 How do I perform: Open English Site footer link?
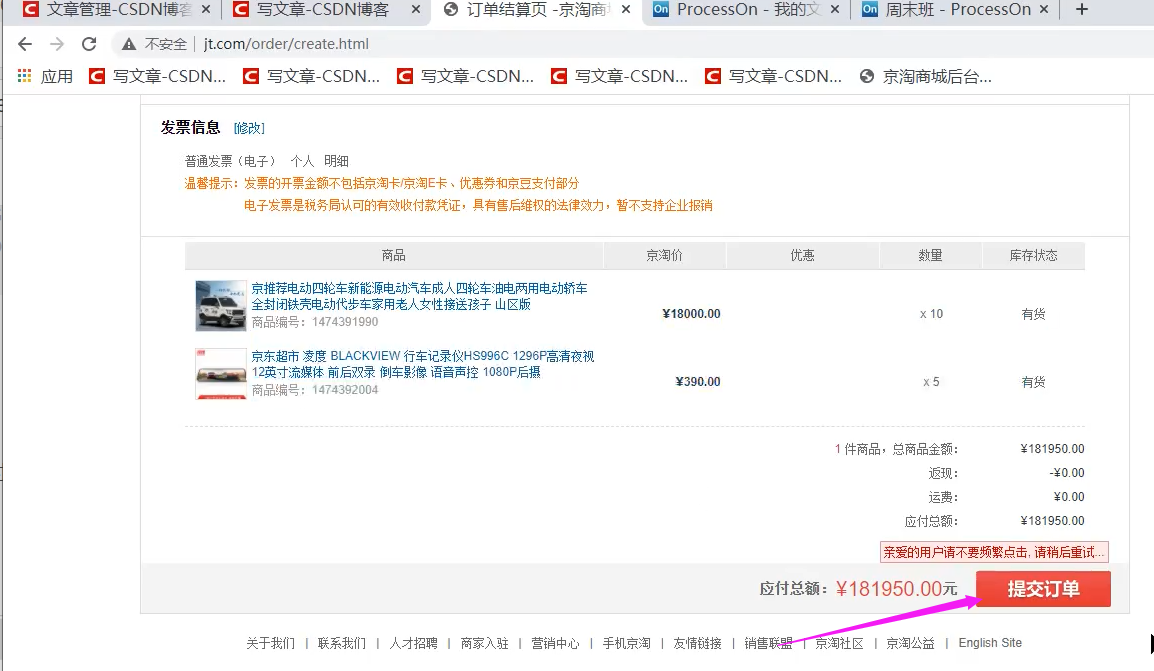coord(990,643)
